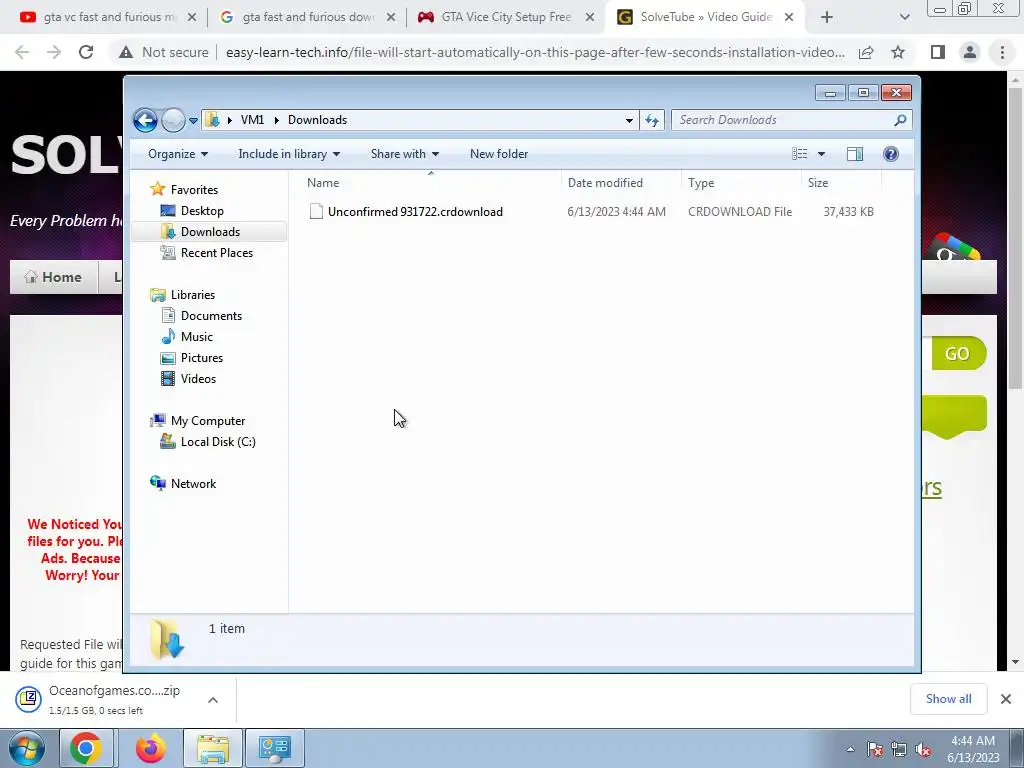Bookmark this page with star icon

coord(898,52)
